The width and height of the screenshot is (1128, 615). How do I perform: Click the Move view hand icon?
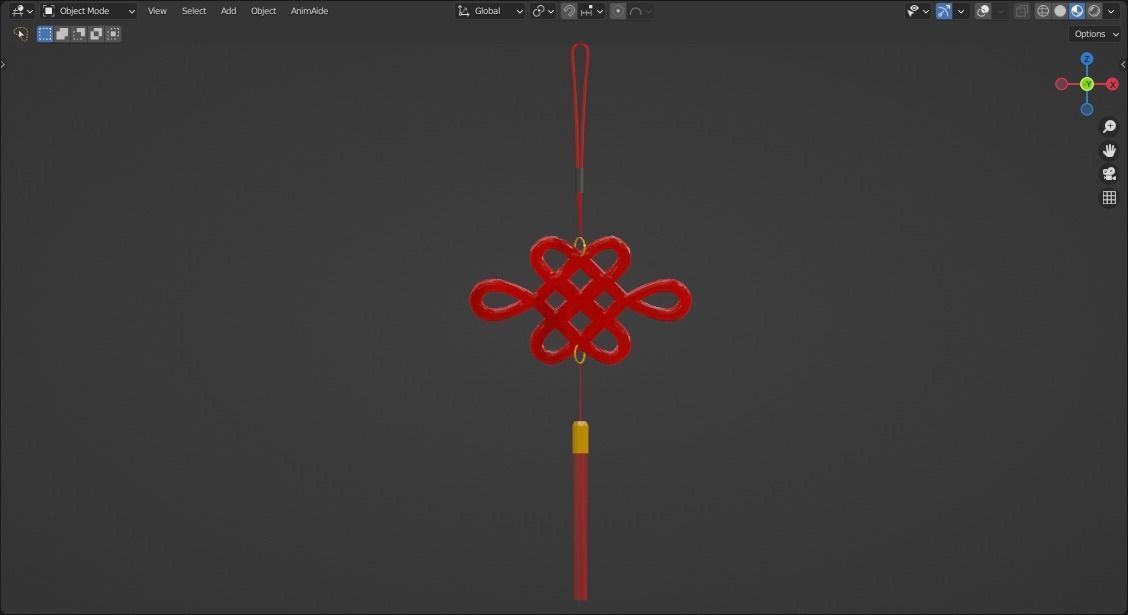point(1109,150)
